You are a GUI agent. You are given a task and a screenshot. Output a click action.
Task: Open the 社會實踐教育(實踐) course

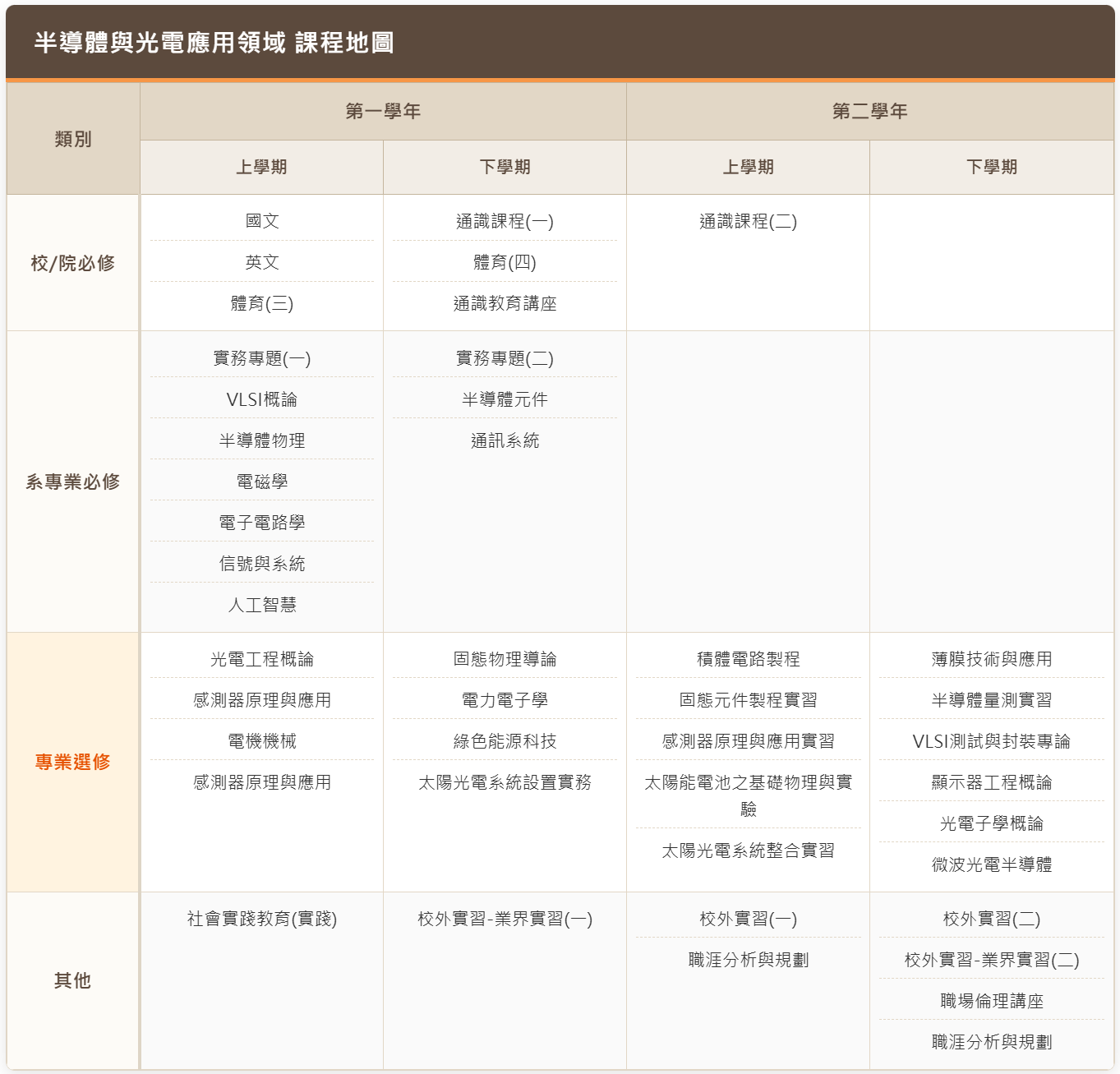tap(261, 919)
